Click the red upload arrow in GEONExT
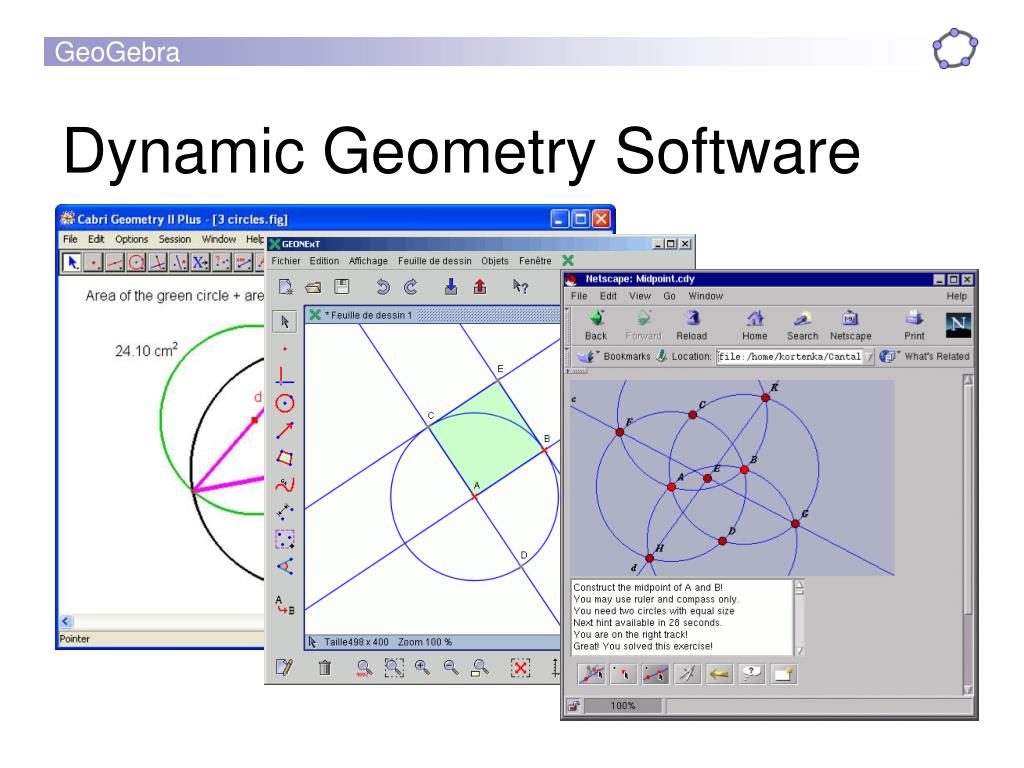Image resolution: width=1024 pixels, height=768 pixels. coord(480,287)
